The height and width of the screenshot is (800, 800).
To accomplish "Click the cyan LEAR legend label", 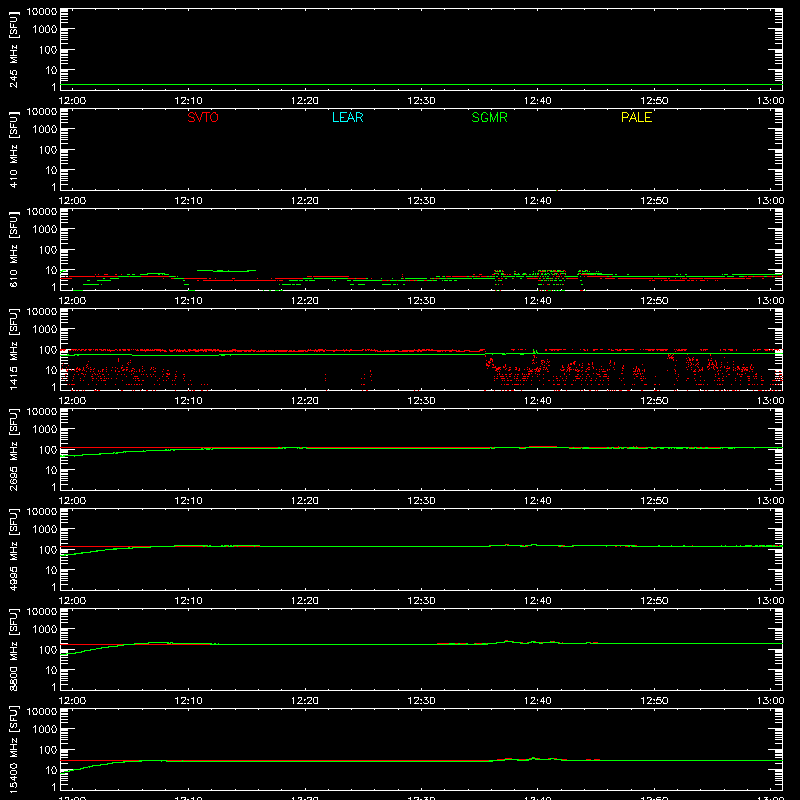I will click(x=347, y=117).
